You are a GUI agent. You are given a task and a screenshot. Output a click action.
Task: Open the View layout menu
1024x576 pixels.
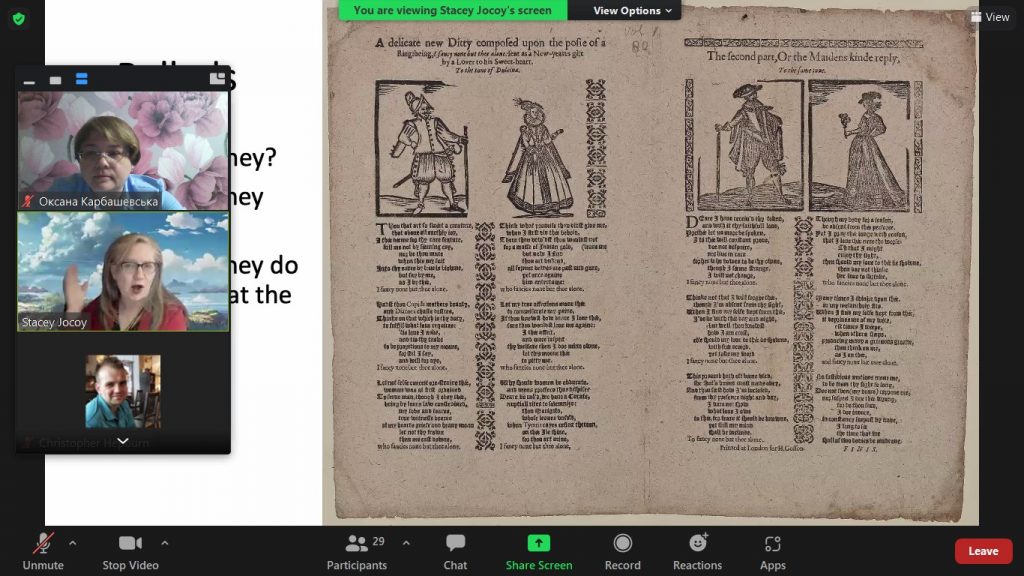(x=990, y=17)
